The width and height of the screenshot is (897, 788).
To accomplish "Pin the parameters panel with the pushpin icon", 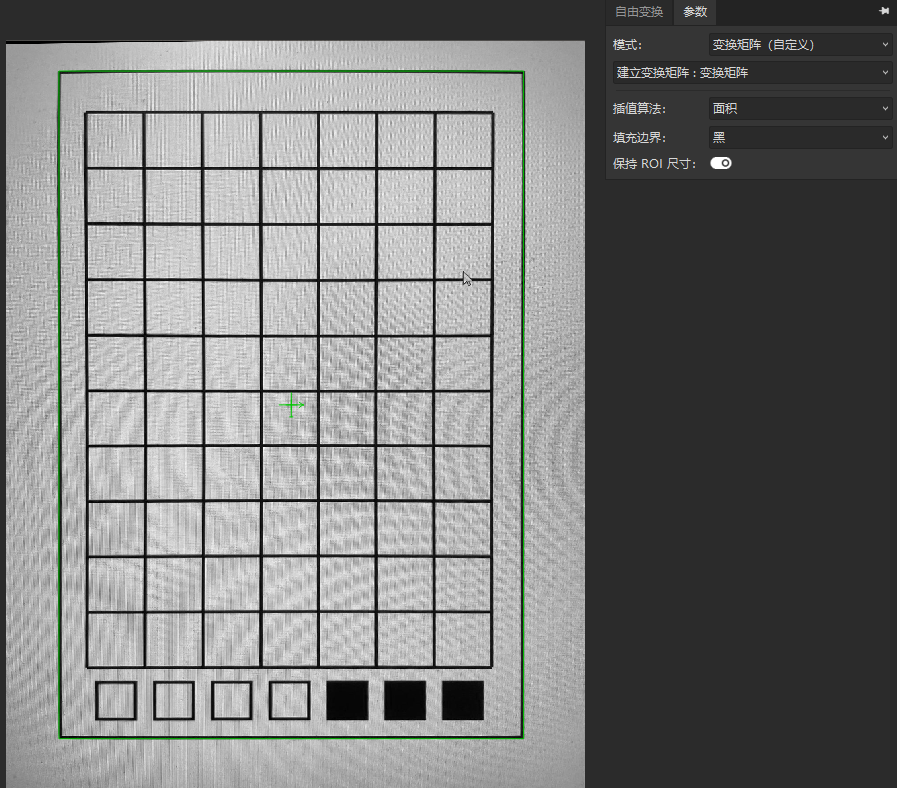I will coord(884,11).
